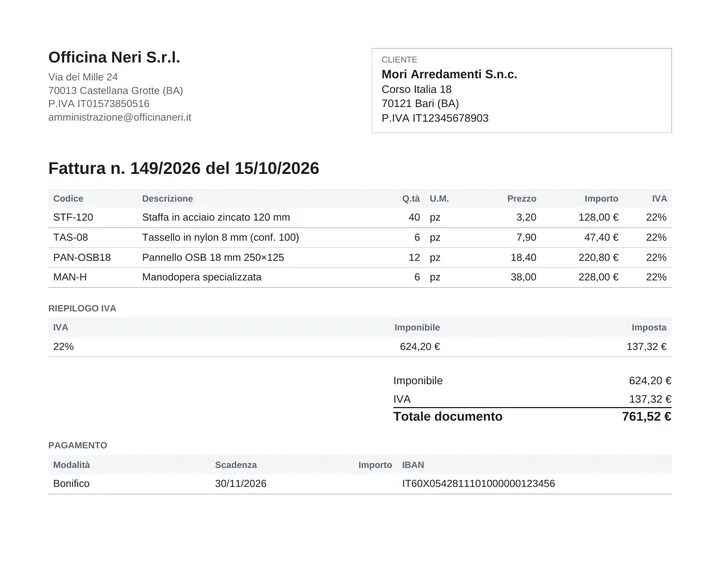Click price 7,90
Image resolution: width=720 pixels, height=569 pixels.
[x=526, y=237]
